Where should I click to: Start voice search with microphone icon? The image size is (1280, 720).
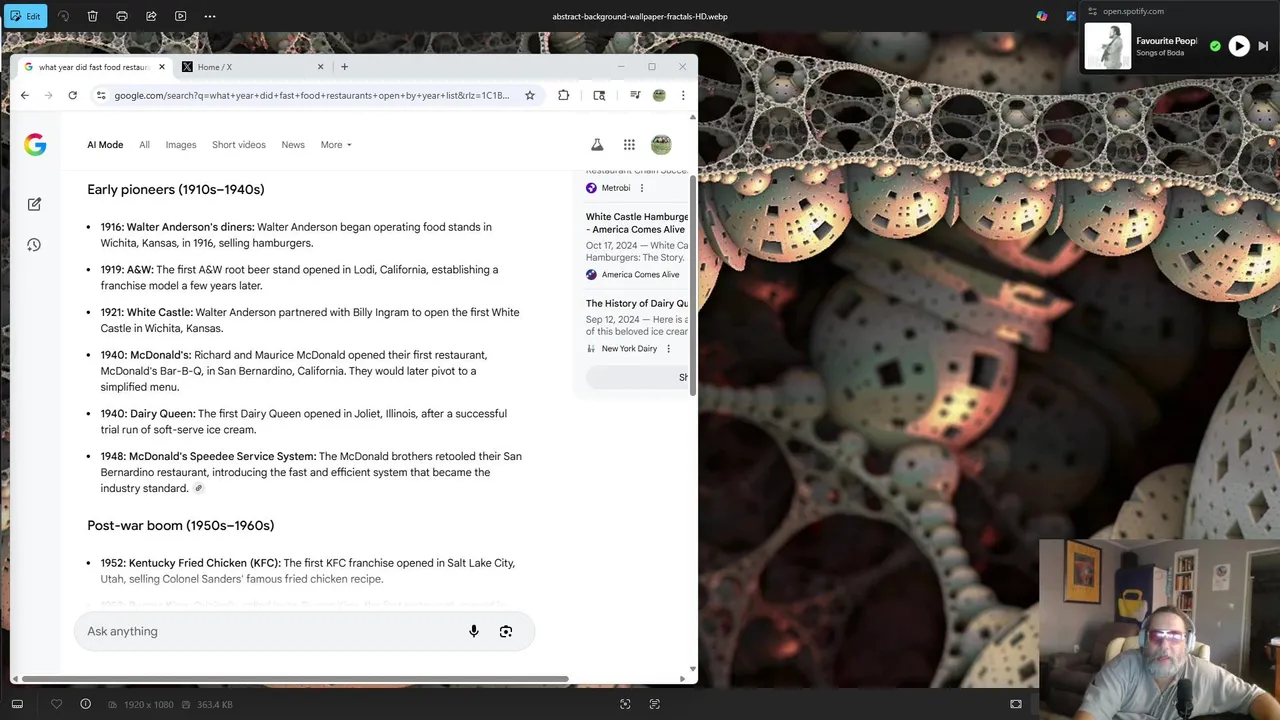[x=474, y=631]
